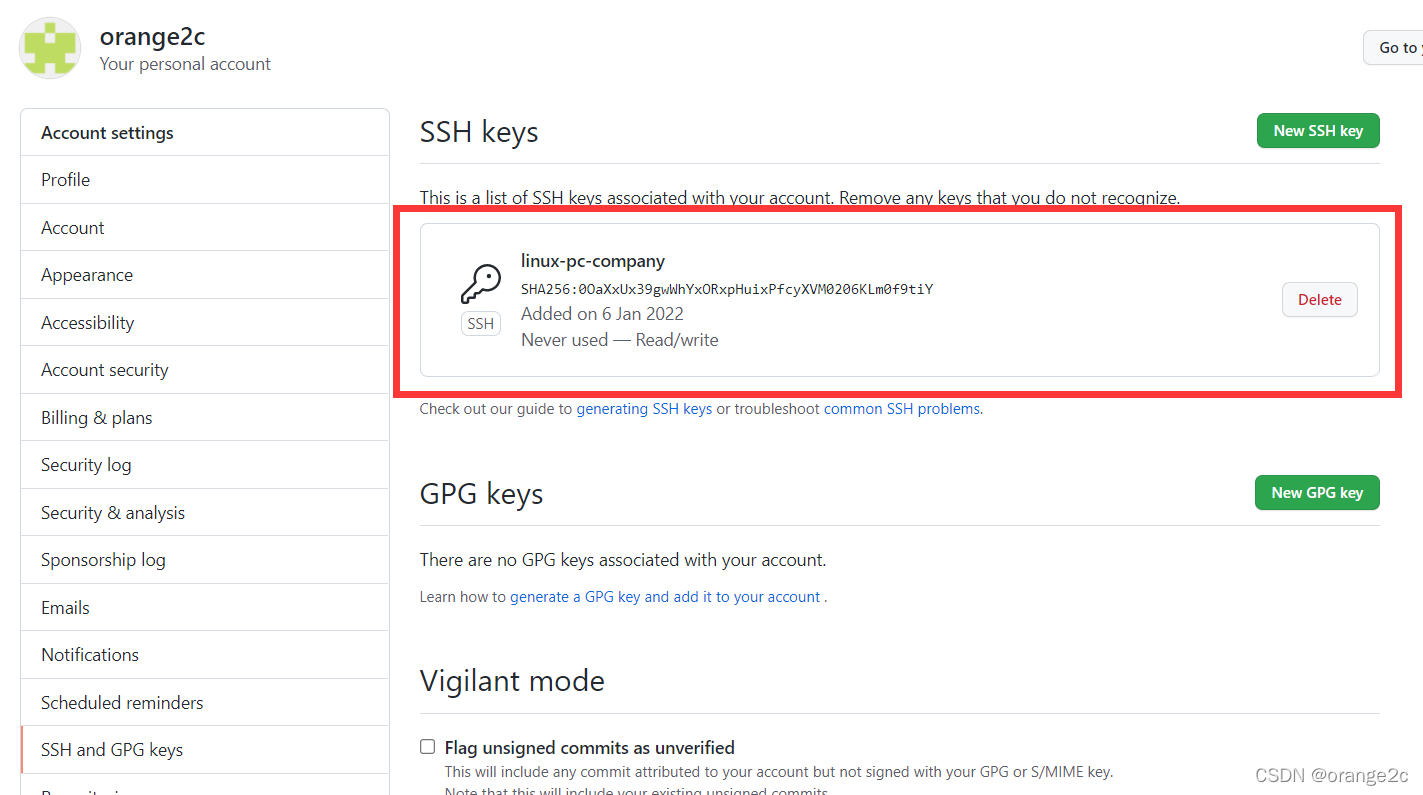Open the generating SSH keys guide link

coord(644,409)
